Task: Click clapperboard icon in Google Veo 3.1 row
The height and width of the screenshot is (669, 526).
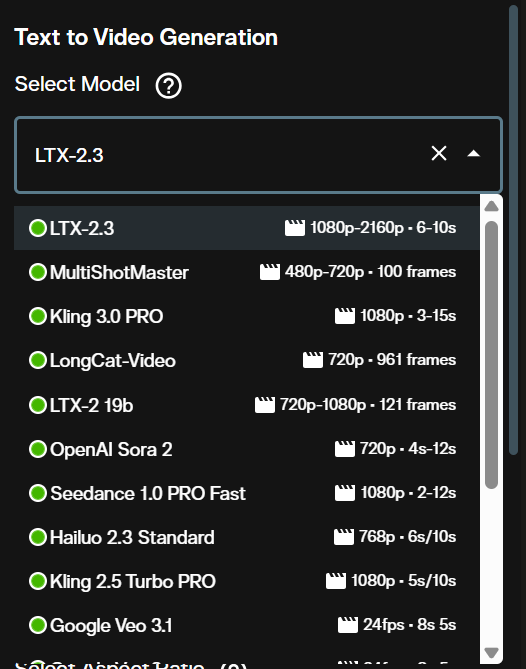Action: [x=348, y=625]
